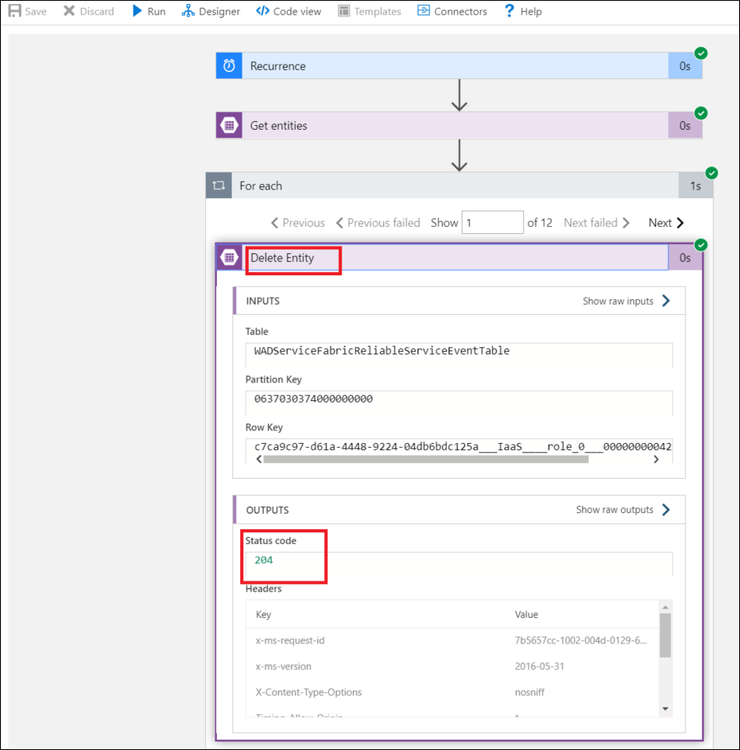The image size is (740, 750).
Task: Click the Value column header
Action: [x=526, y=614]
